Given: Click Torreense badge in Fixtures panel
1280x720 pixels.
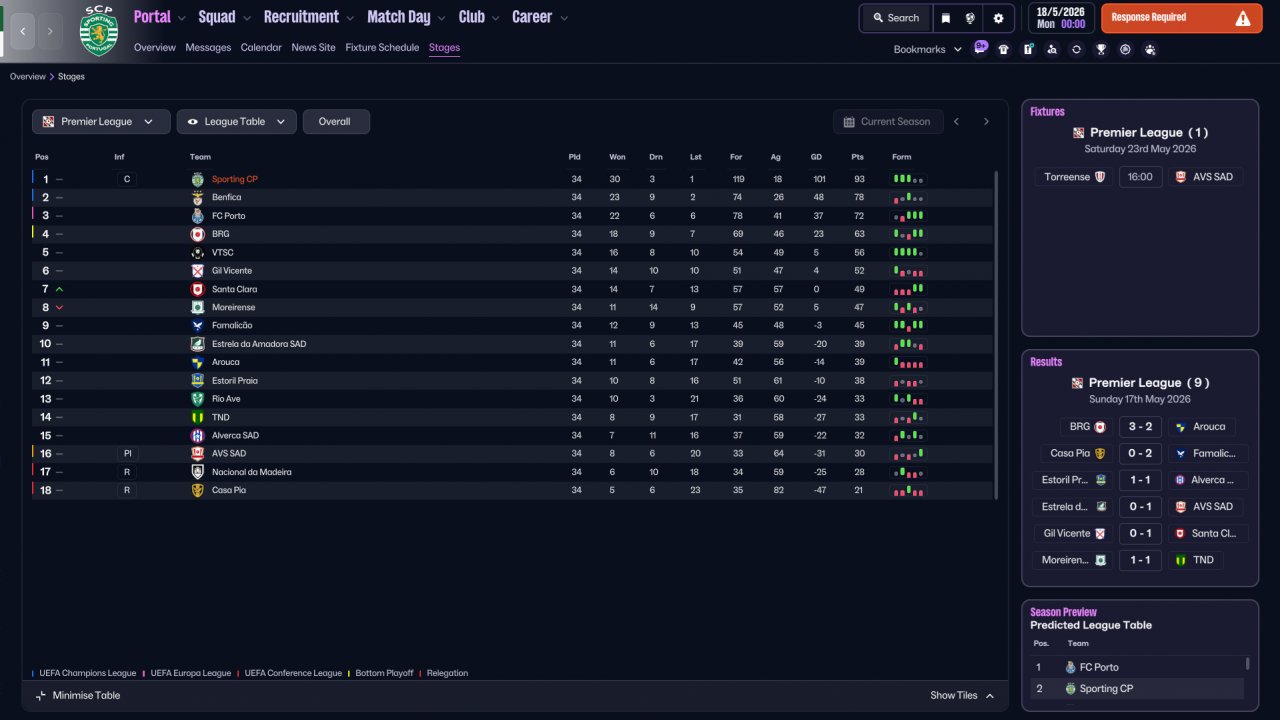Looking at the screenshot, I should [1100, 177].
